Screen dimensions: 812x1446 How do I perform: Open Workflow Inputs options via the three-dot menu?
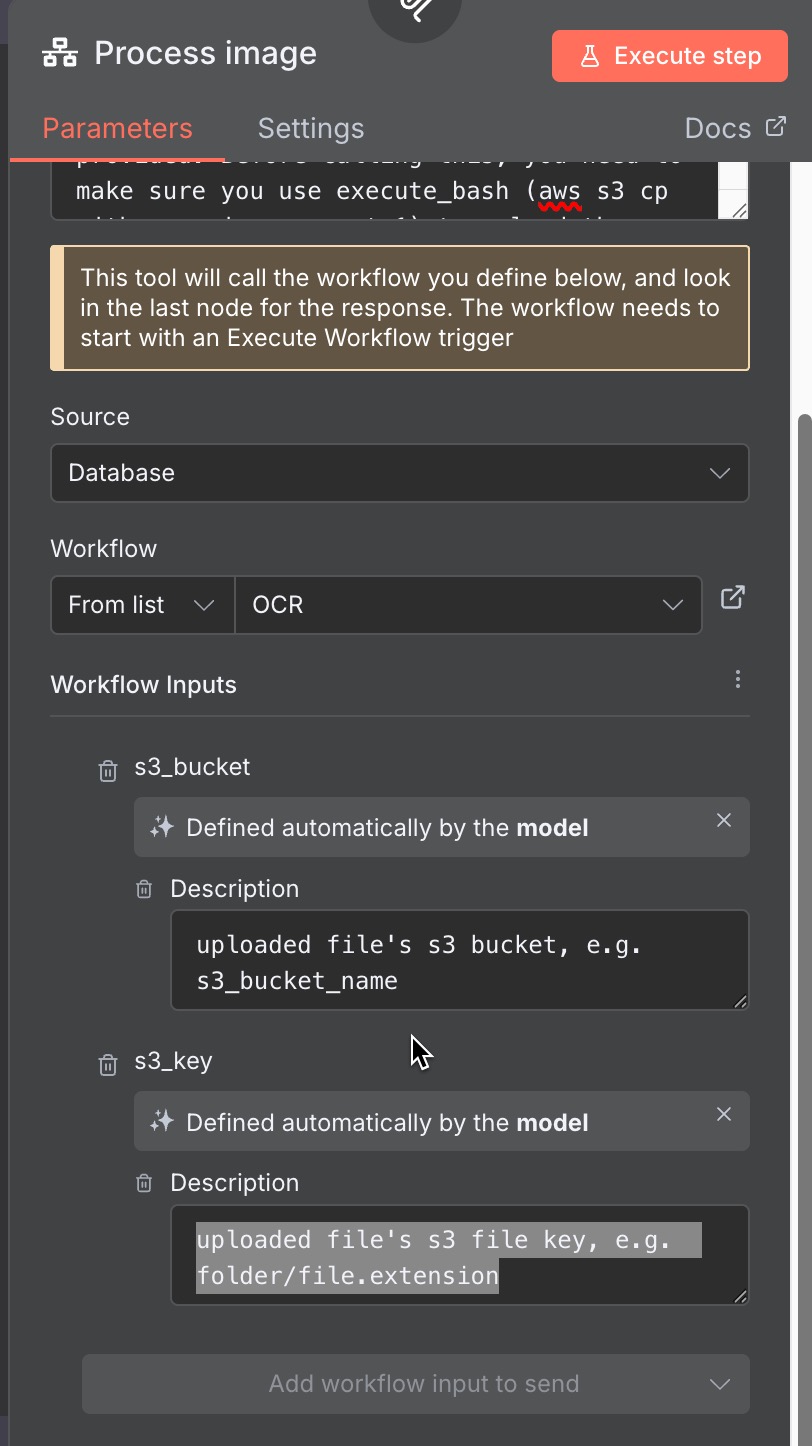point(737,679)
